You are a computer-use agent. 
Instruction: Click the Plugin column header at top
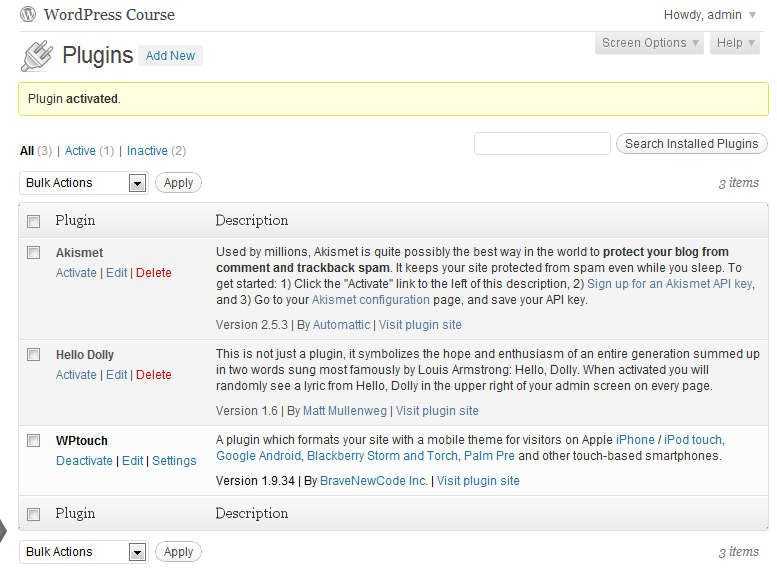click(75, 221)
